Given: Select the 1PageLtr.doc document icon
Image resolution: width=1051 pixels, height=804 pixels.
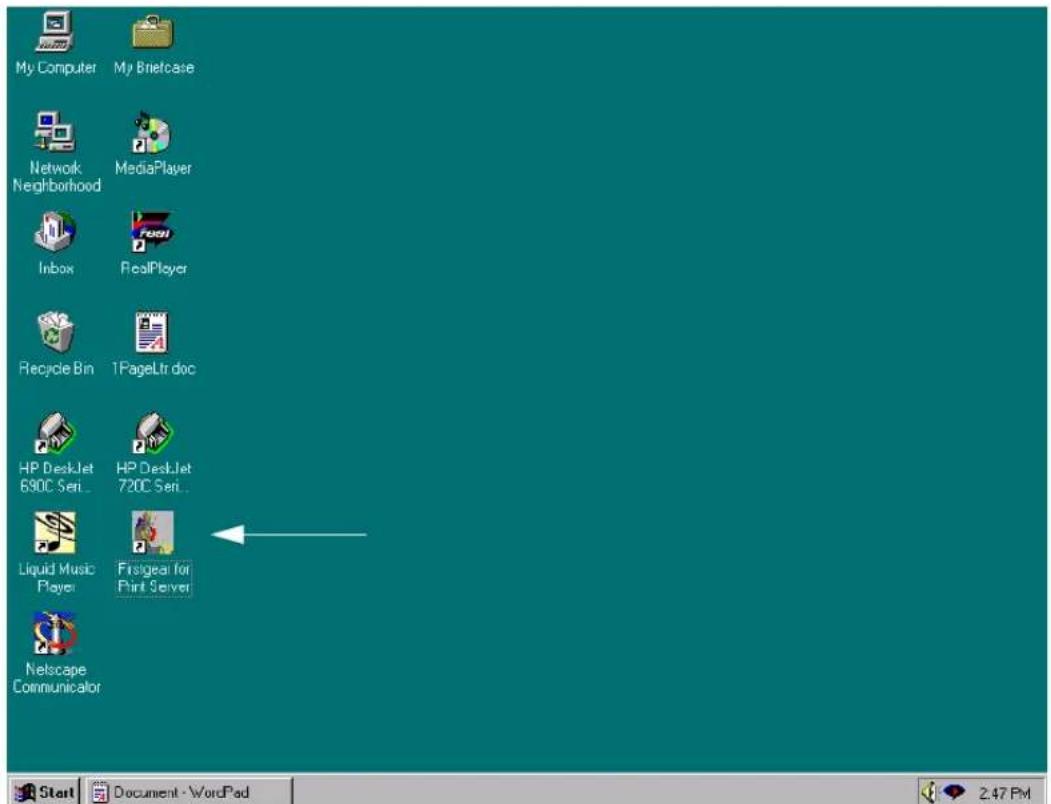Looking at the screenshot, I should 152,332.
